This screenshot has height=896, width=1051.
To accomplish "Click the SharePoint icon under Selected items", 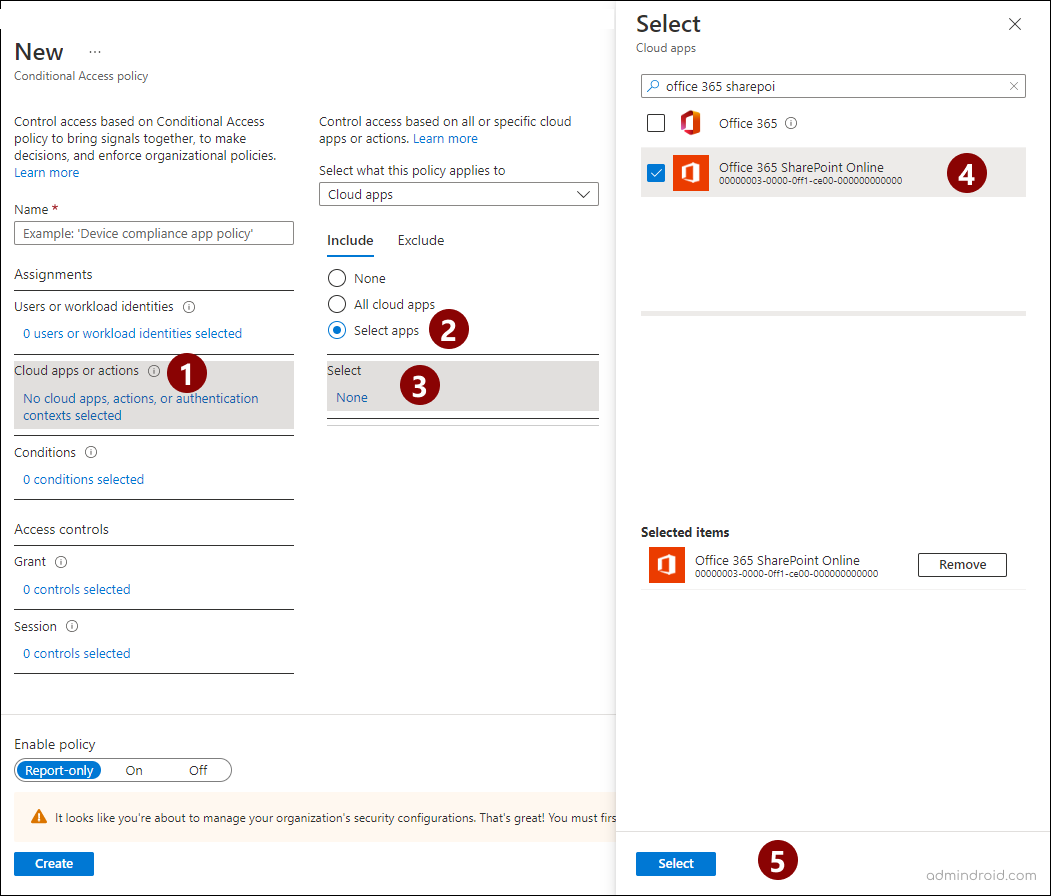I will (x=666, y=565).
